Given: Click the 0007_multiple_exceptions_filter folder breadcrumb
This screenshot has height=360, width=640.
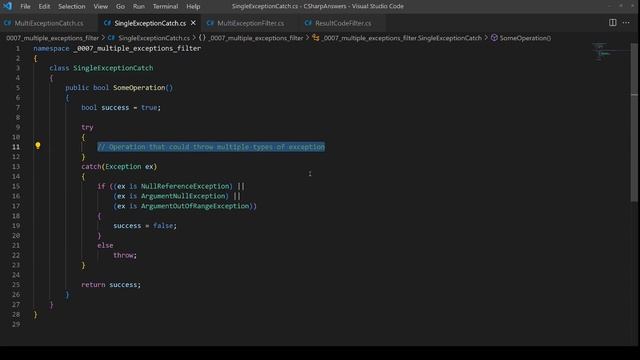Looking at the screenshot, I should click(53, 38).
